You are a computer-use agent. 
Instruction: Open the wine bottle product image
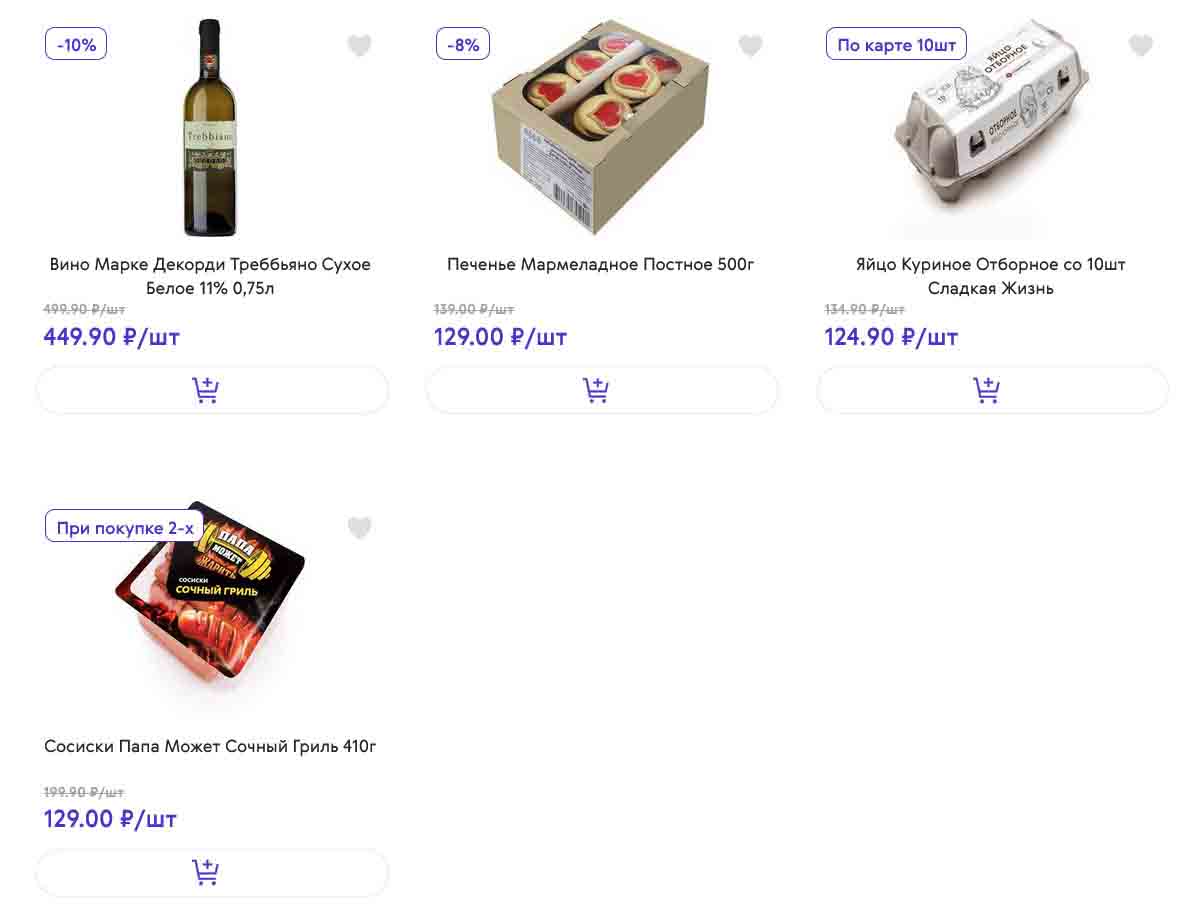point(210,128)
